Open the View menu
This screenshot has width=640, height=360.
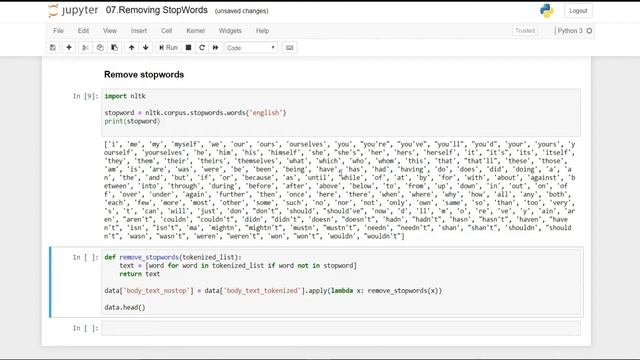(109, 31)
